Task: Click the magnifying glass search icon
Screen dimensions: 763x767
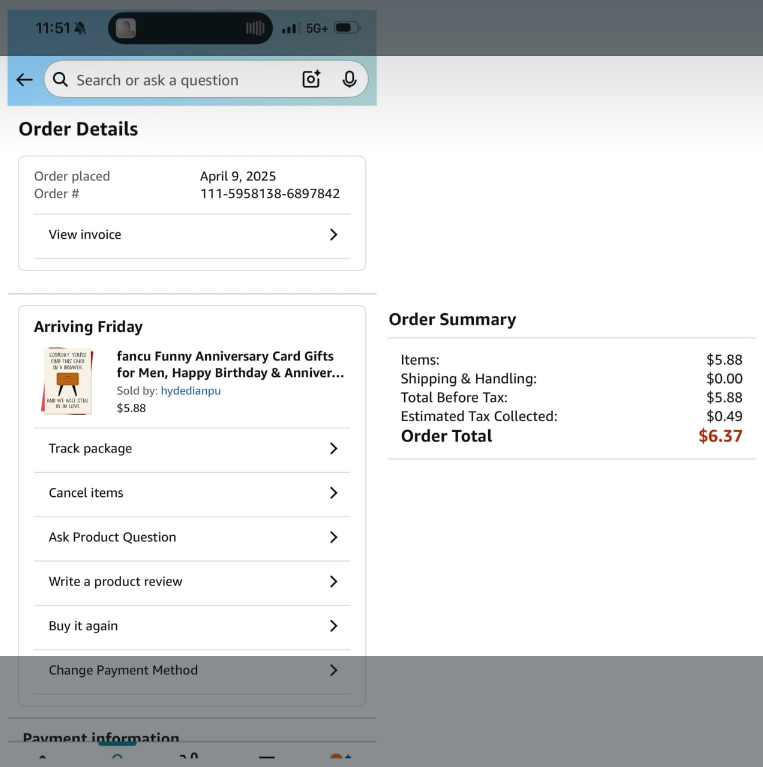Action: (61, 80)
